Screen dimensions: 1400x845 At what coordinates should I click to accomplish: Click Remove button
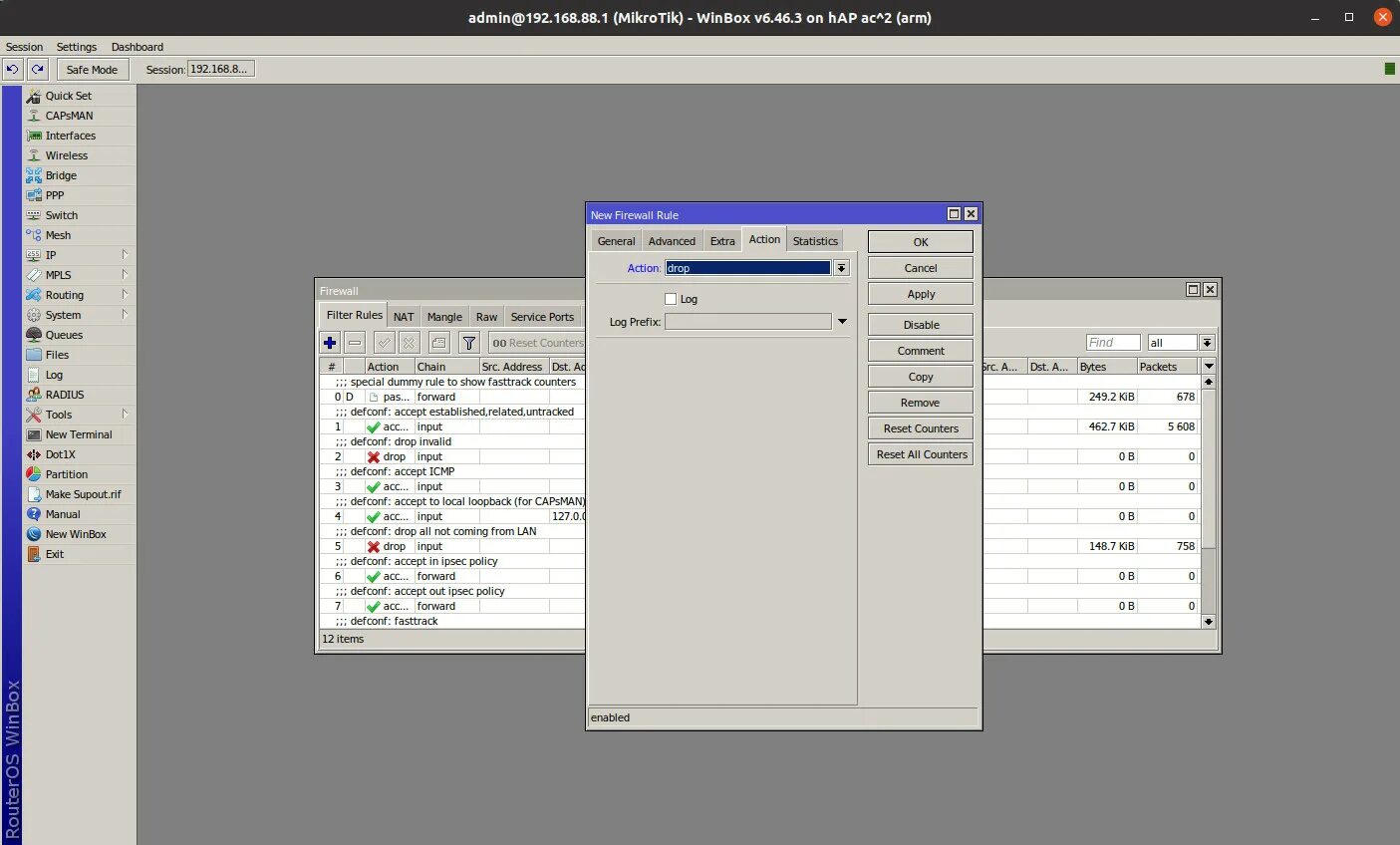tap(921, 403)
